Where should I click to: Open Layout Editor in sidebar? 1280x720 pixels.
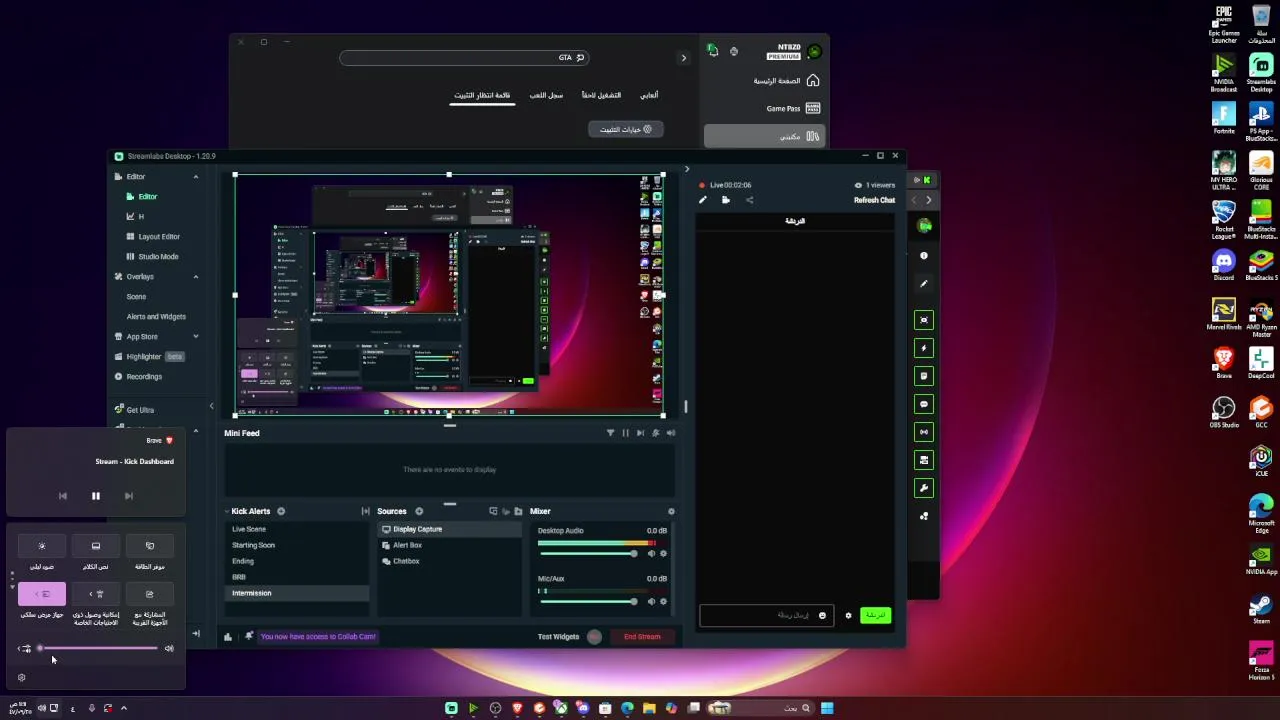click(159, 237)
